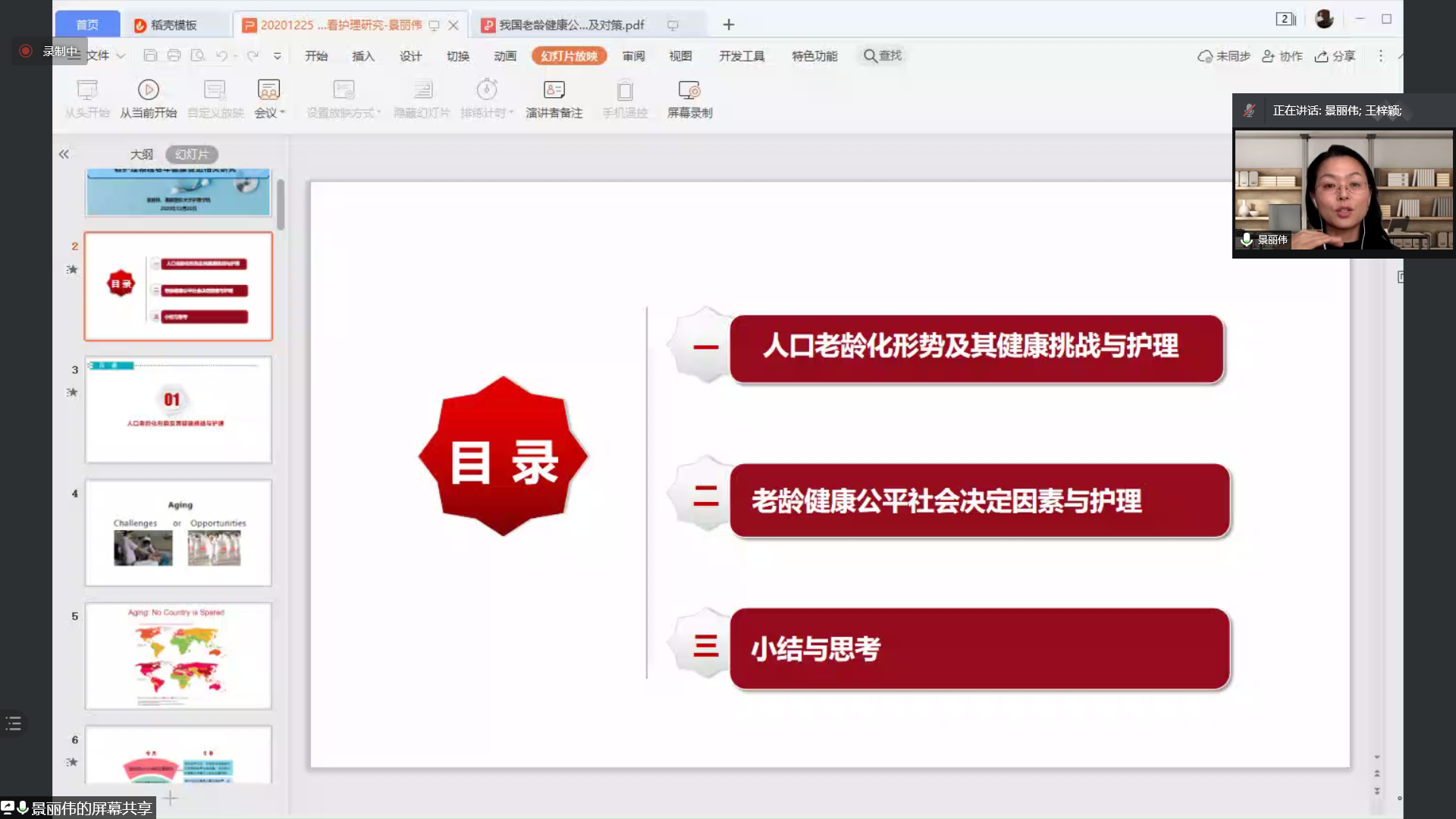
Task: Select slide 4 Aging thumbnail
Action: (x=178, y=532)
